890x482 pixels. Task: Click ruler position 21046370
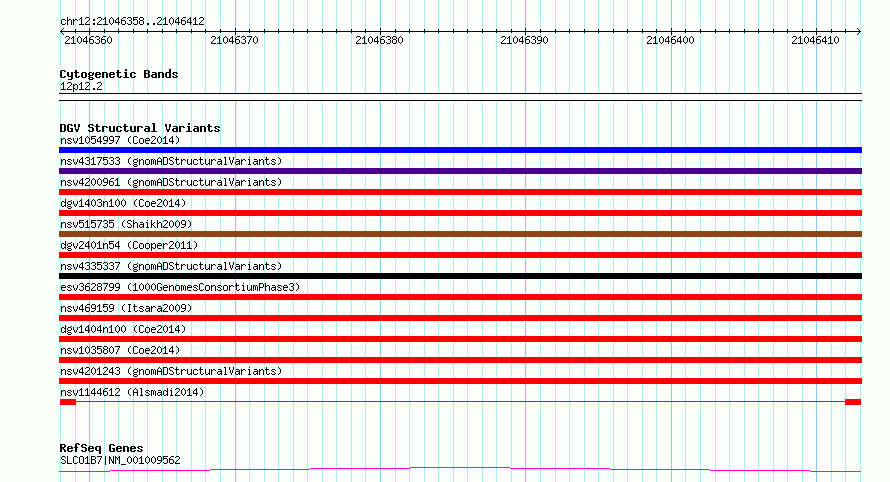pos(234,40)
